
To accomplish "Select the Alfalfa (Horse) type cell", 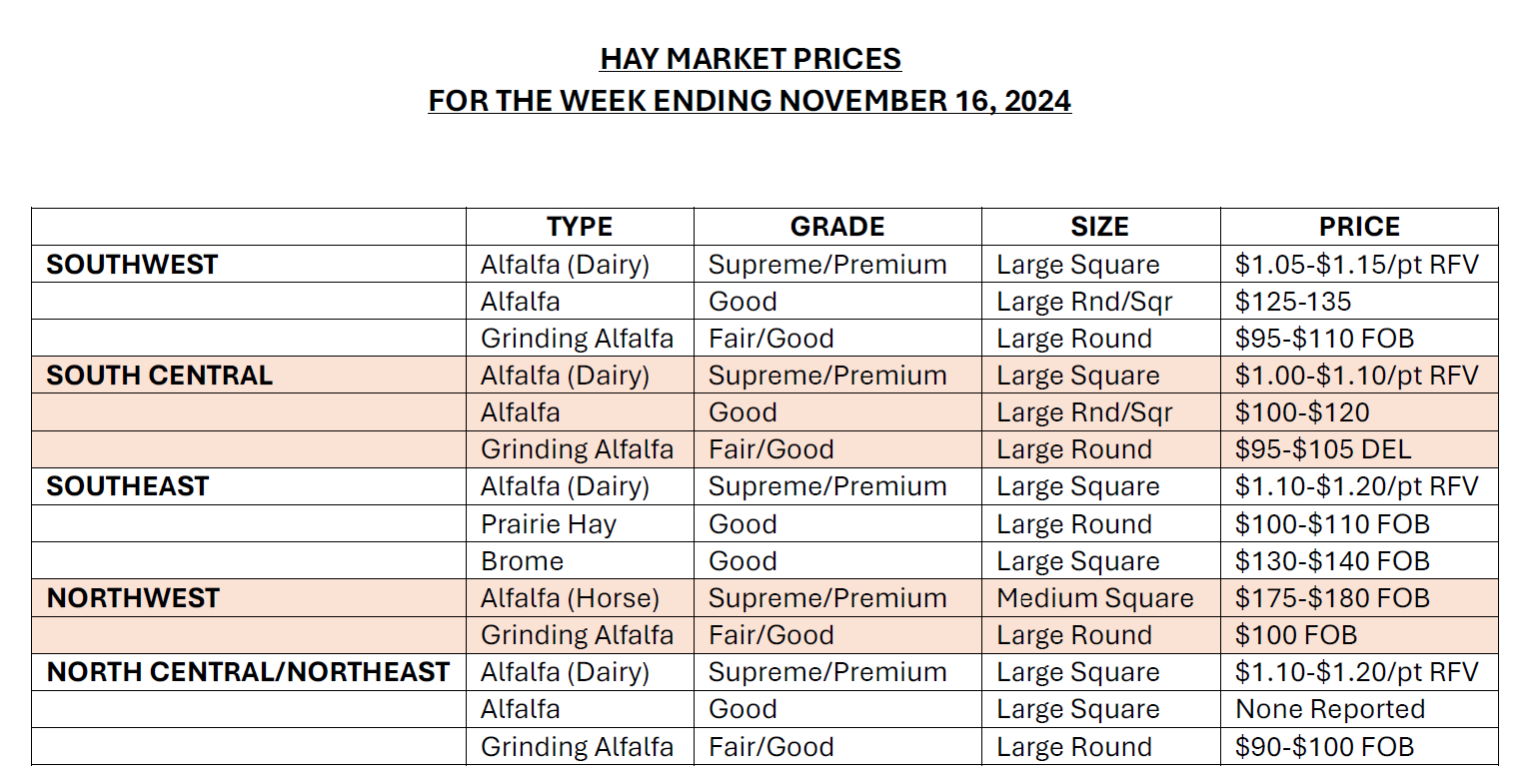I will point(570,598).
